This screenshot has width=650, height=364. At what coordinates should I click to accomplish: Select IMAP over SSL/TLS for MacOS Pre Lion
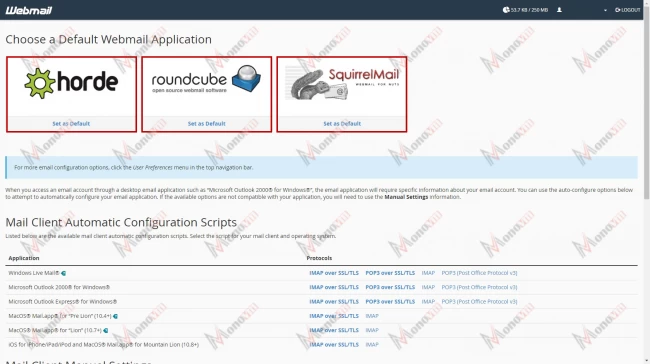(334, 316)
